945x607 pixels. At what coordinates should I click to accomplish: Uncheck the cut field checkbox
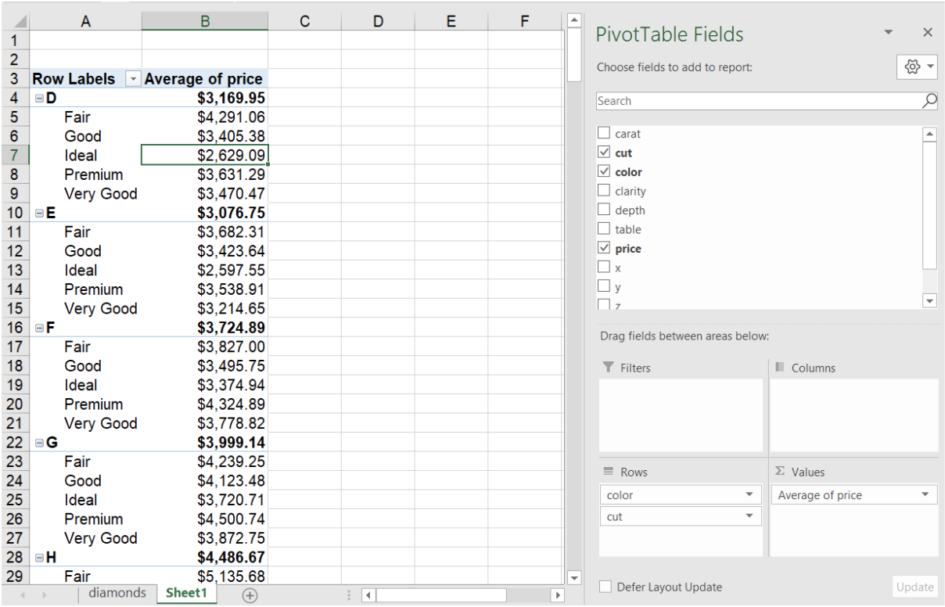click(603, 152)
